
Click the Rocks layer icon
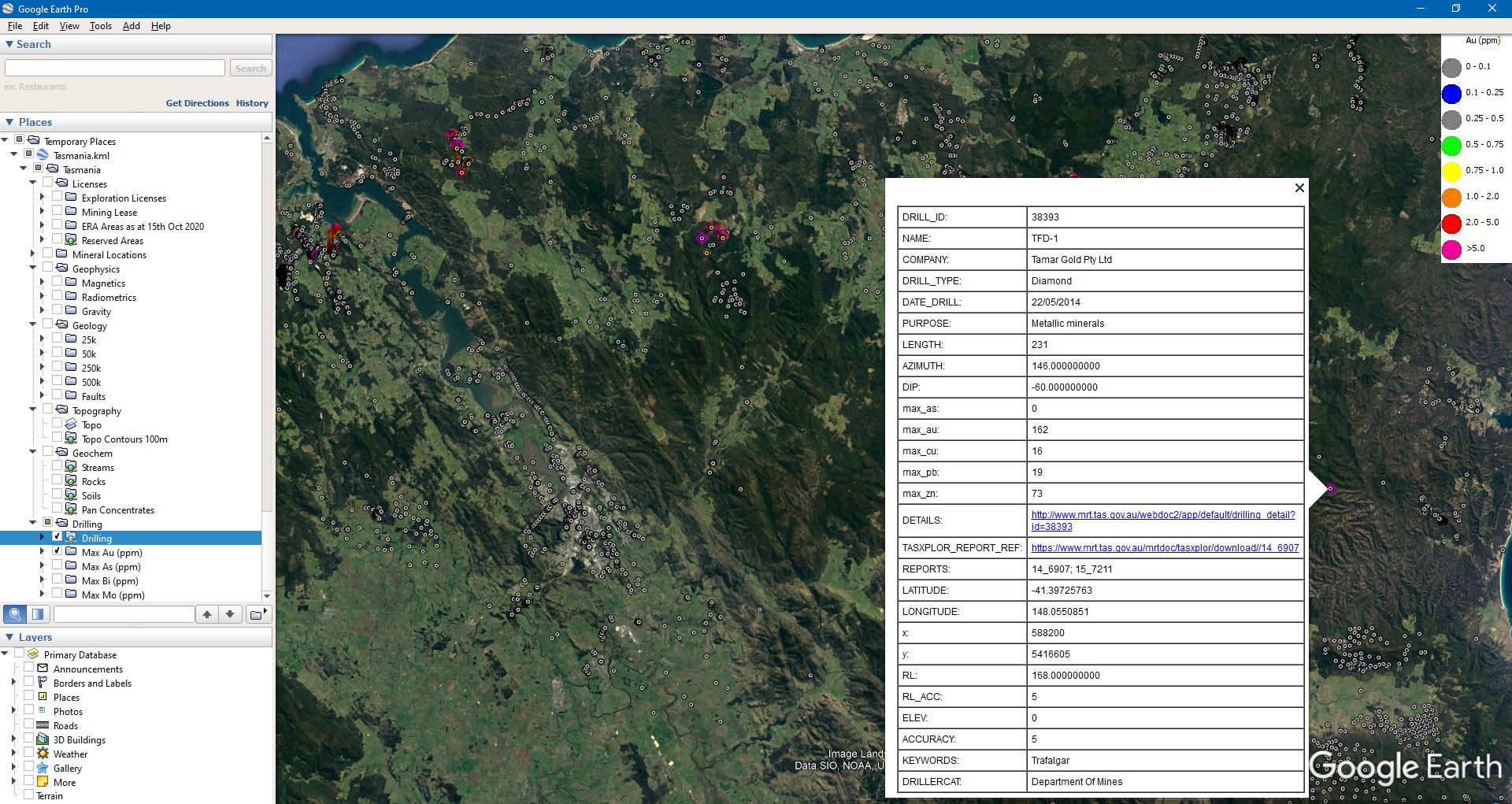coord(71,481)
